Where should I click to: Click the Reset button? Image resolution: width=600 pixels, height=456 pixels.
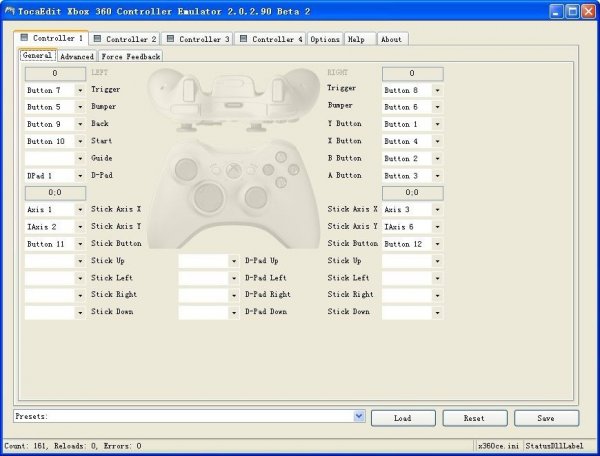pyautogui.click(x=475, y=418)
